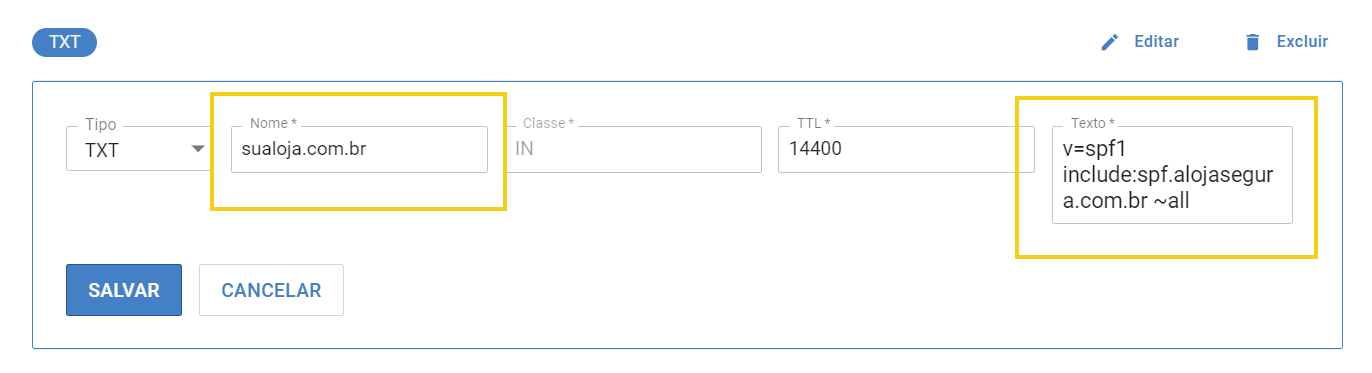Open the Tipo combo box showing TXT
The image size is (1372, 373).
click(x=139, y=149)
